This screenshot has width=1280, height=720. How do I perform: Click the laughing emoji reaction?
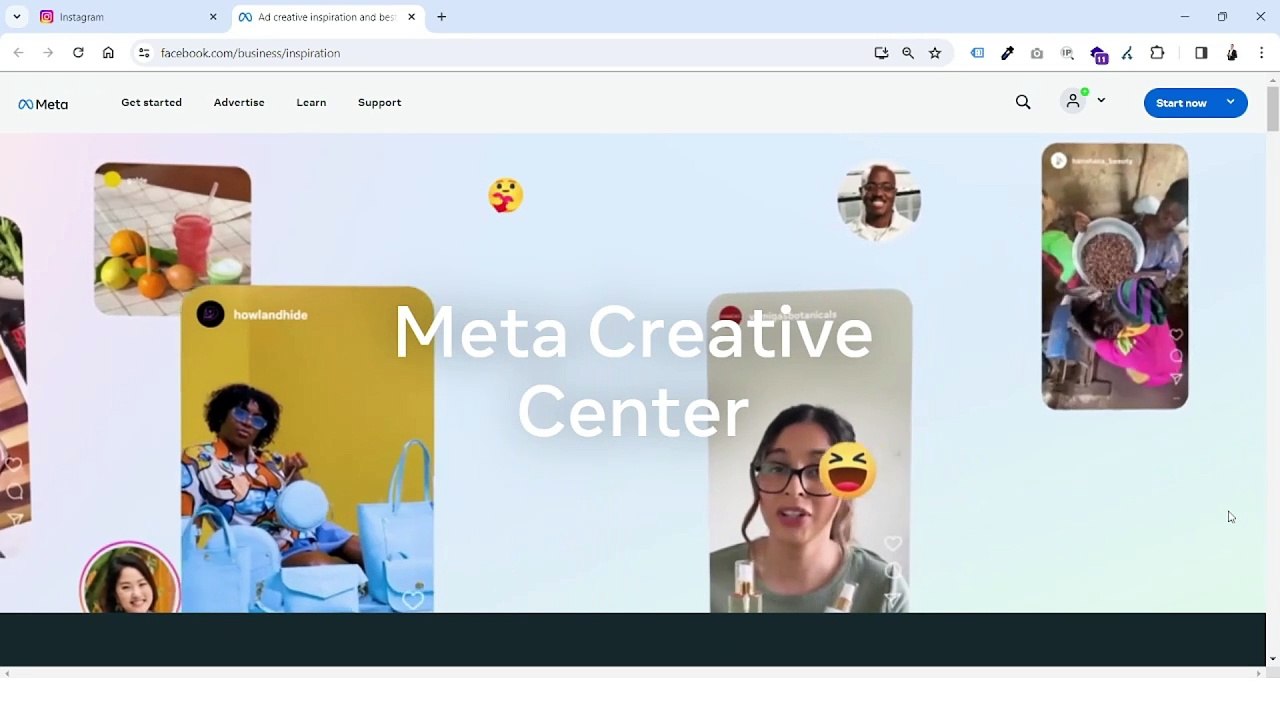847,470
